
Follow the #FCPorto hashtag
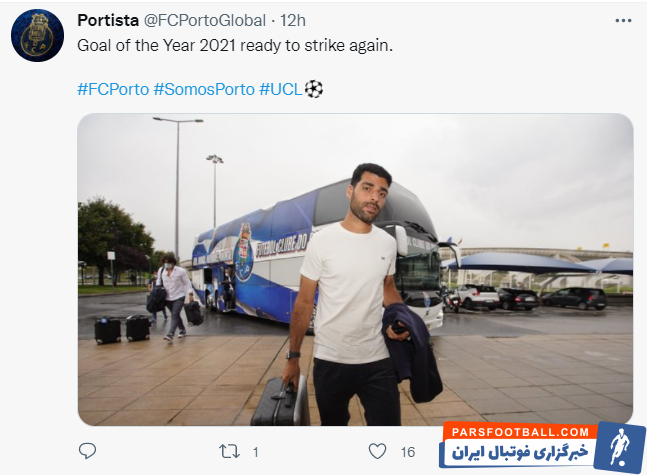[x=113, y=89]
